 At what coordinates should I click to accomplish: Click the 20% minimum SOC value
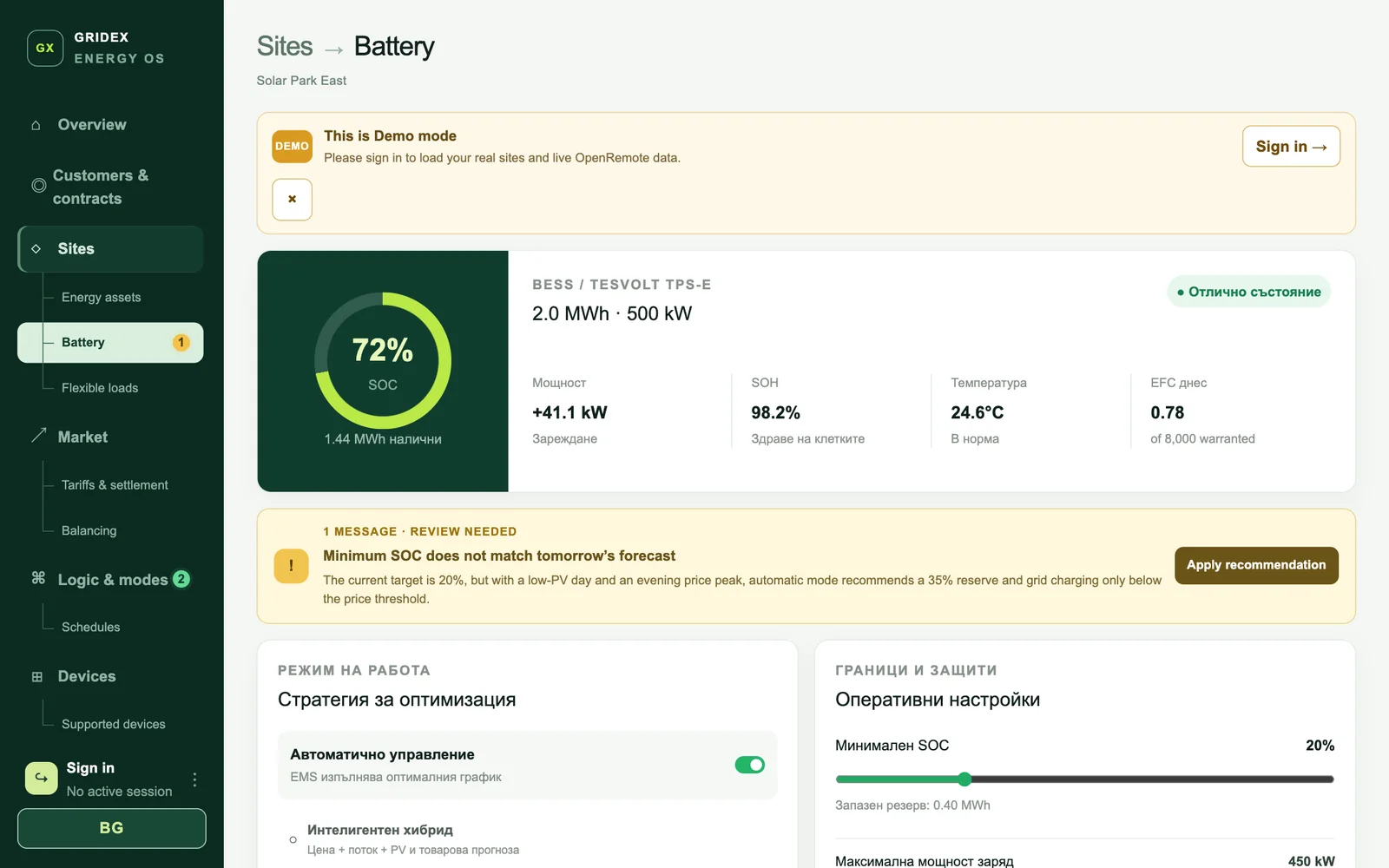pyautogui.click(x=1320, y=746)
